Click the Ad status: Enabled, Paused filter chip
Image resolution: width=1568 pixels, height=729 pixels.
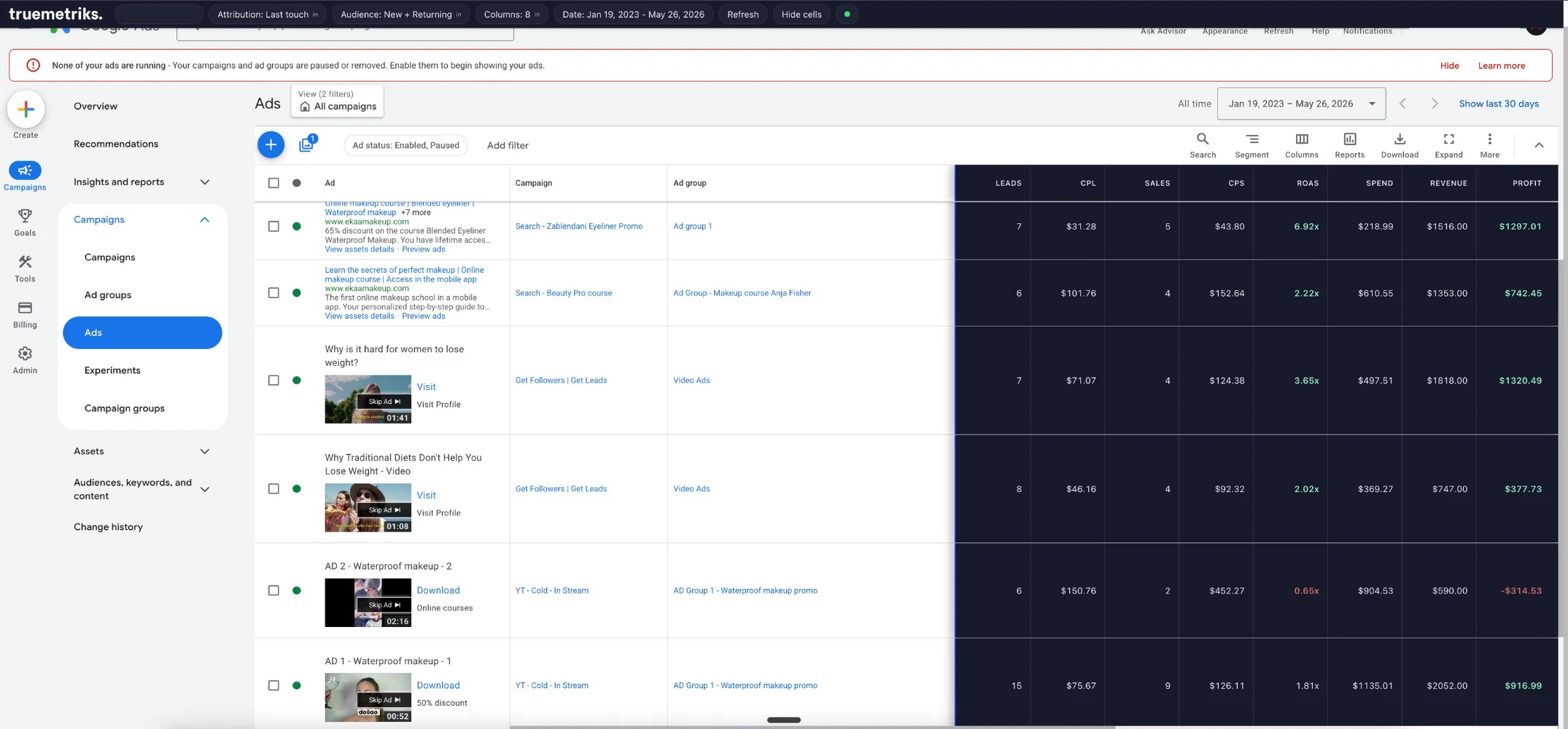click(405, 145)
